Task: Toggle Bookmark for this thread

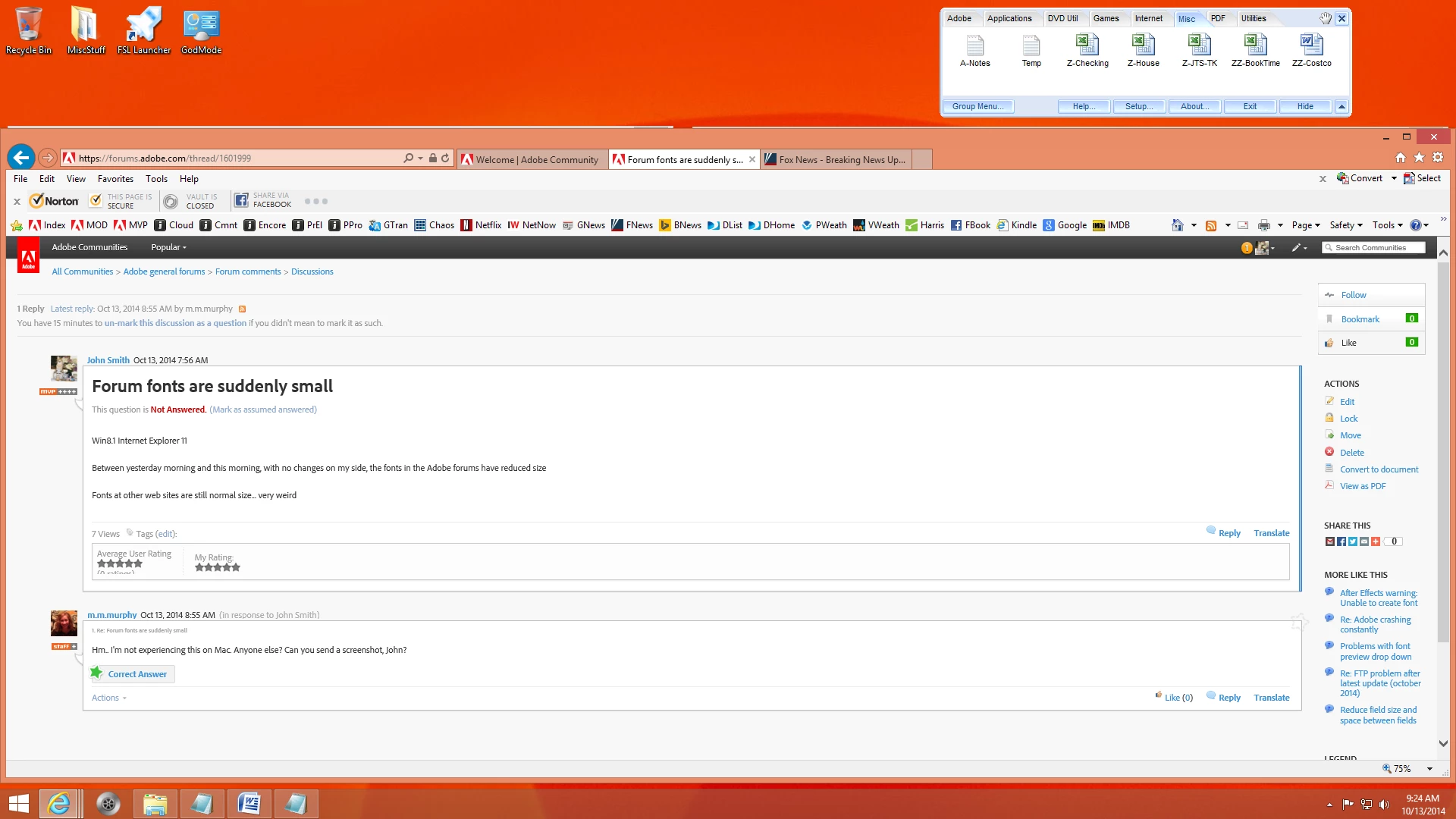Action: 1360,319
